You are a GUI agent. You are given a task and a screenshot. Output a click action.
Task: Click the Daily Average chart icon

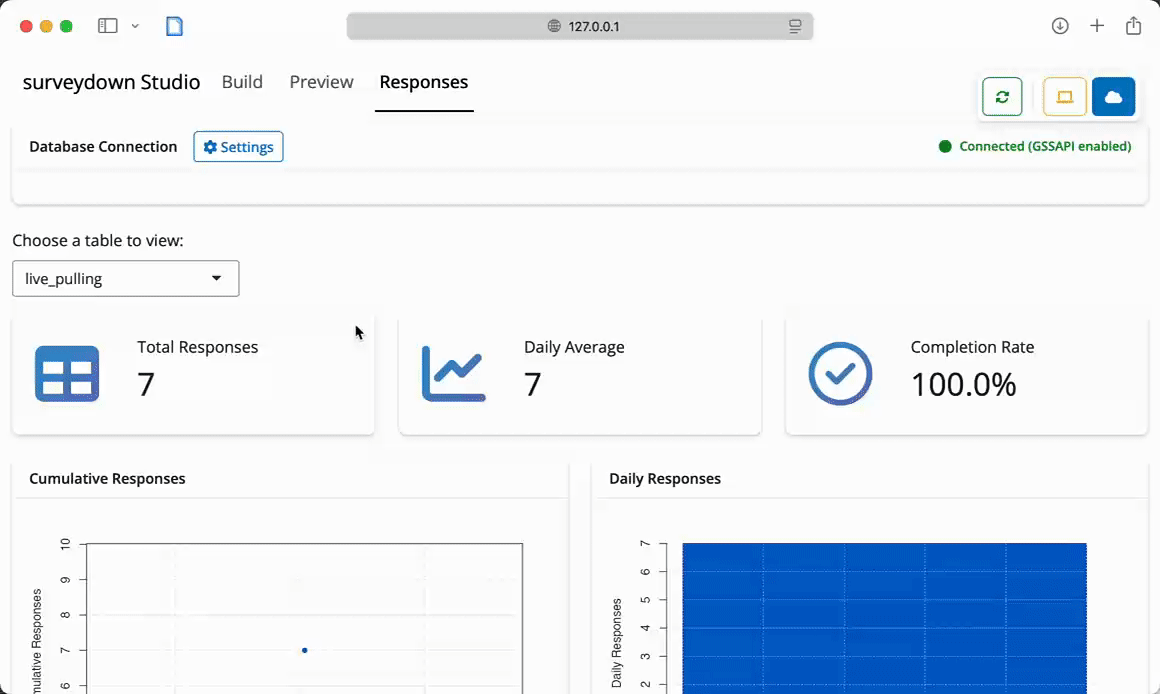click(453, 374)
